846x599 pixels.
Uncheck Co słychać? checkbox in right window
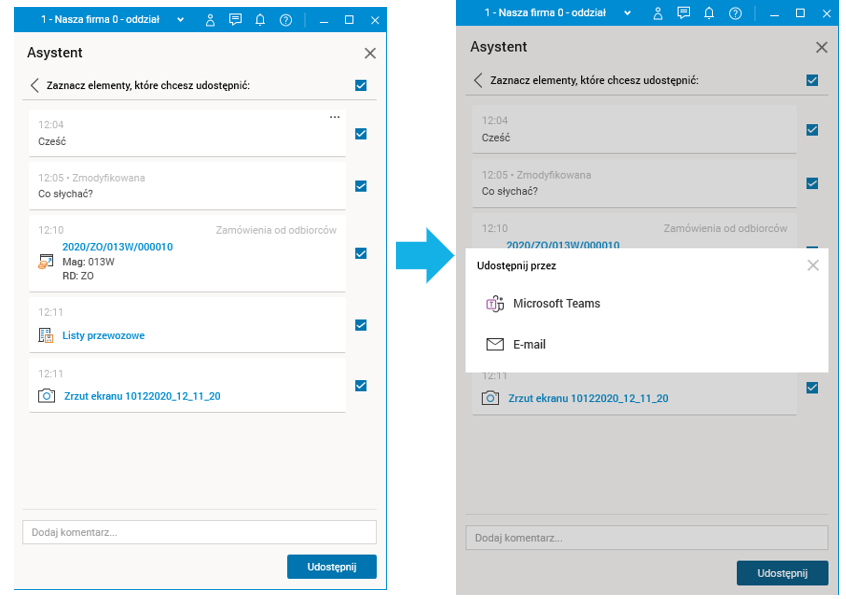point(812,183)
